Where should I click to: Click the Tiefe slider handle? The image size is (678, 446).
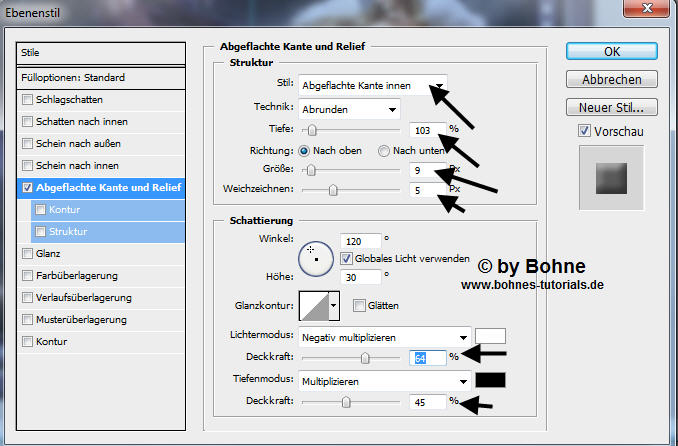(x=312, y=130)
